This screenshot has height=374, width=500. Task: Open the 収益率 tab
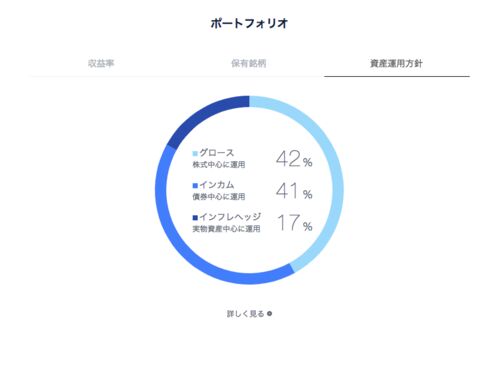(101, 63)
